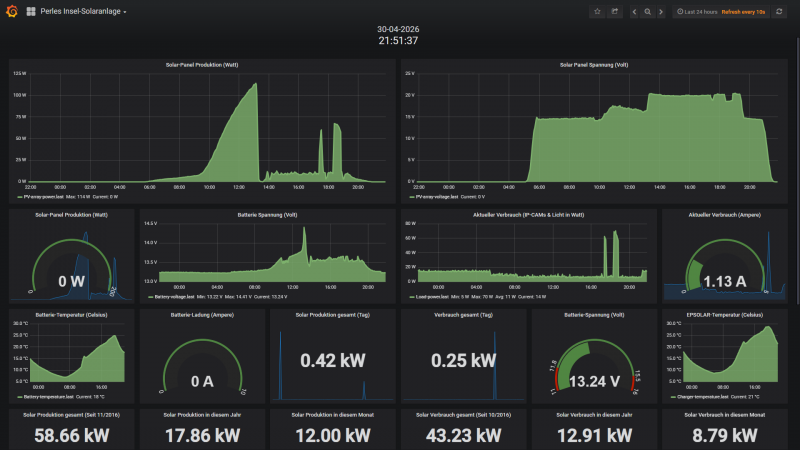Open the Last 24 hours time picker

click(697, 12)
